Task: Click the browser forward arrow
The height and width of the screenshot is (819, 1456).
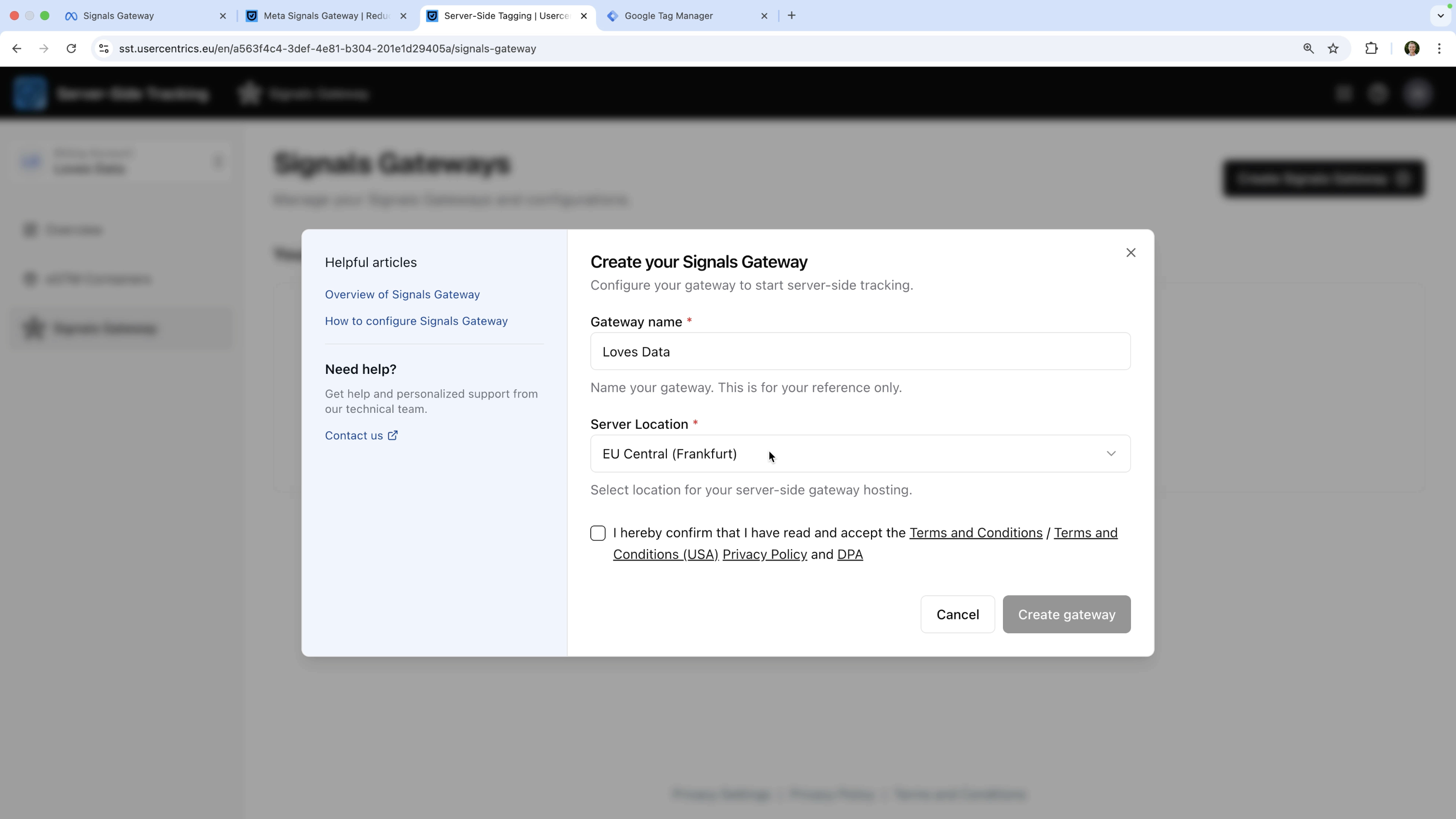Action: tap(43, 49)
